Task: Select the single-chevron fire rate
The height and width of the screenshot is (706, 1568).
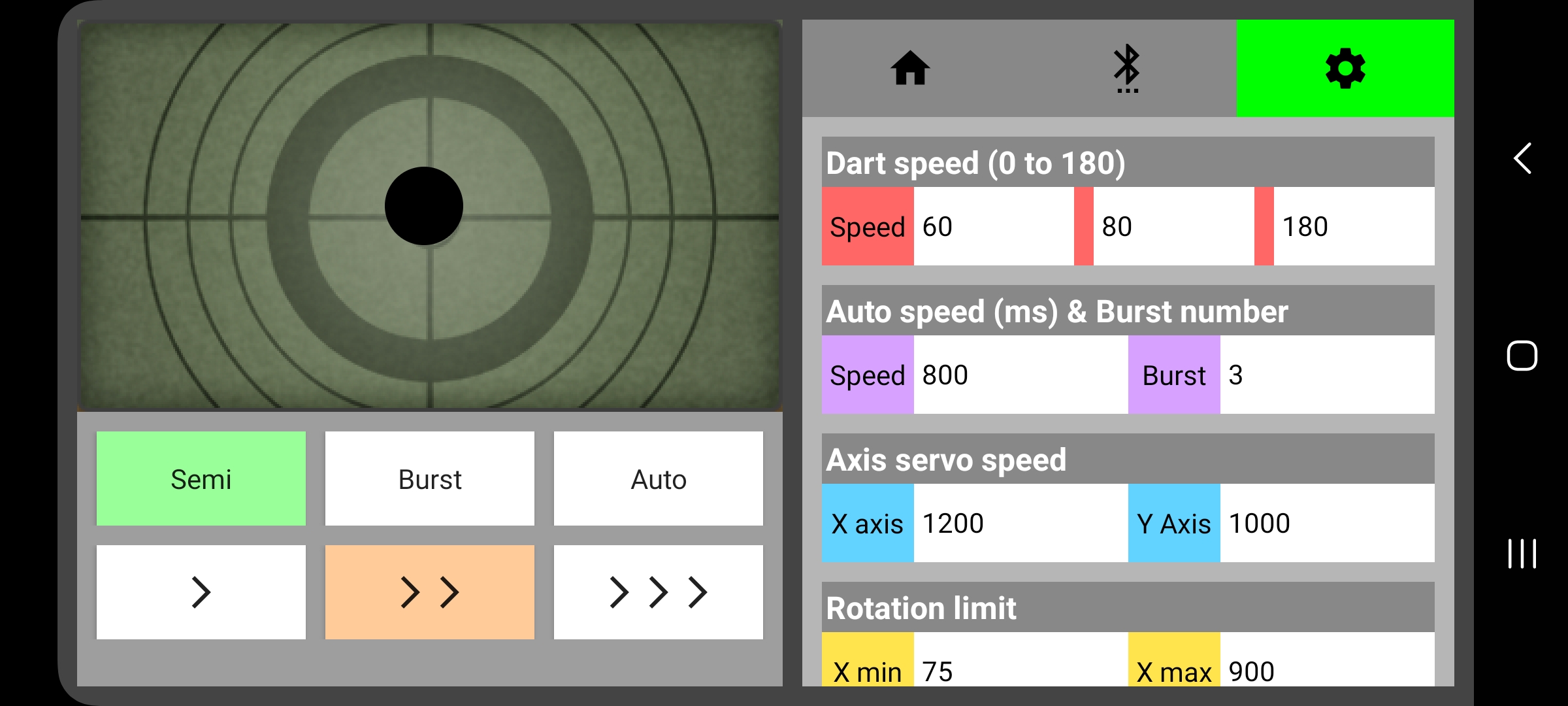Action: coord(201,592)
